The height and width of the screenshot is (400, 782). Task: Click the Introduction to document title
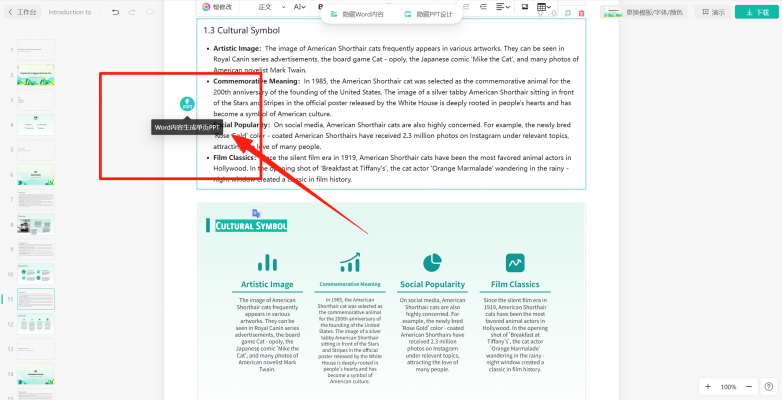click(x=70, y=12)
